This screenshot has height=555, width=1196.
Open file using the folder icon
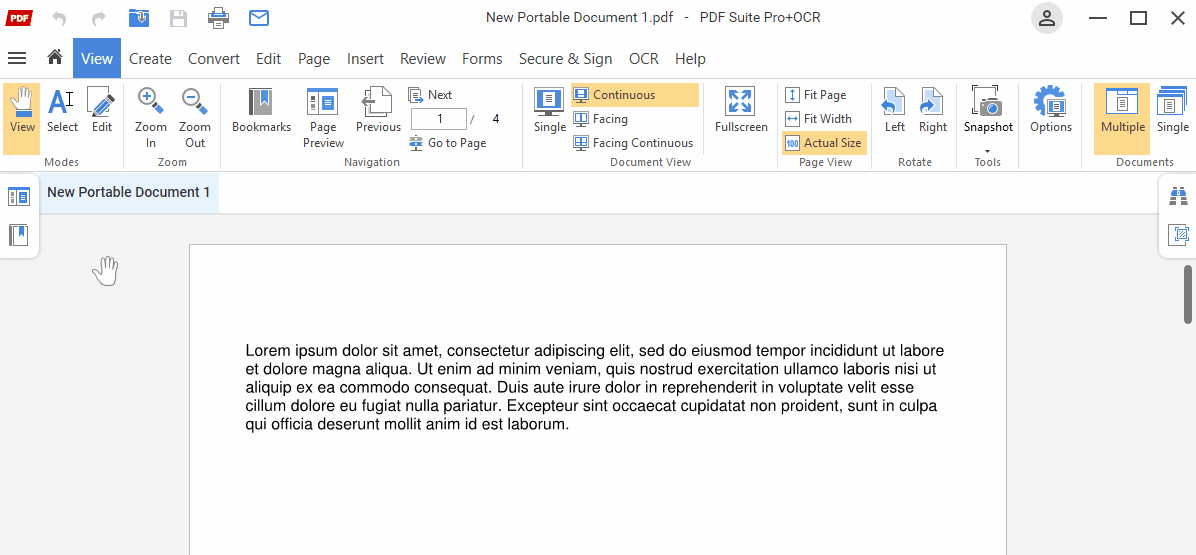[x=139, y=18]
